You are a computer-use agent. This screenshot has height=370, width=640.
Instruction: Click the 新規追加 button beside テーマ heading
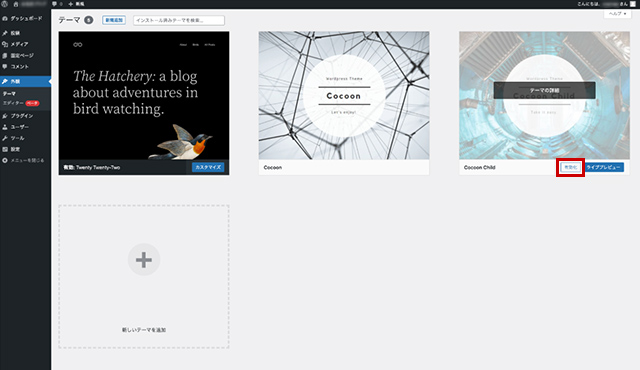[x=114, y=20]
